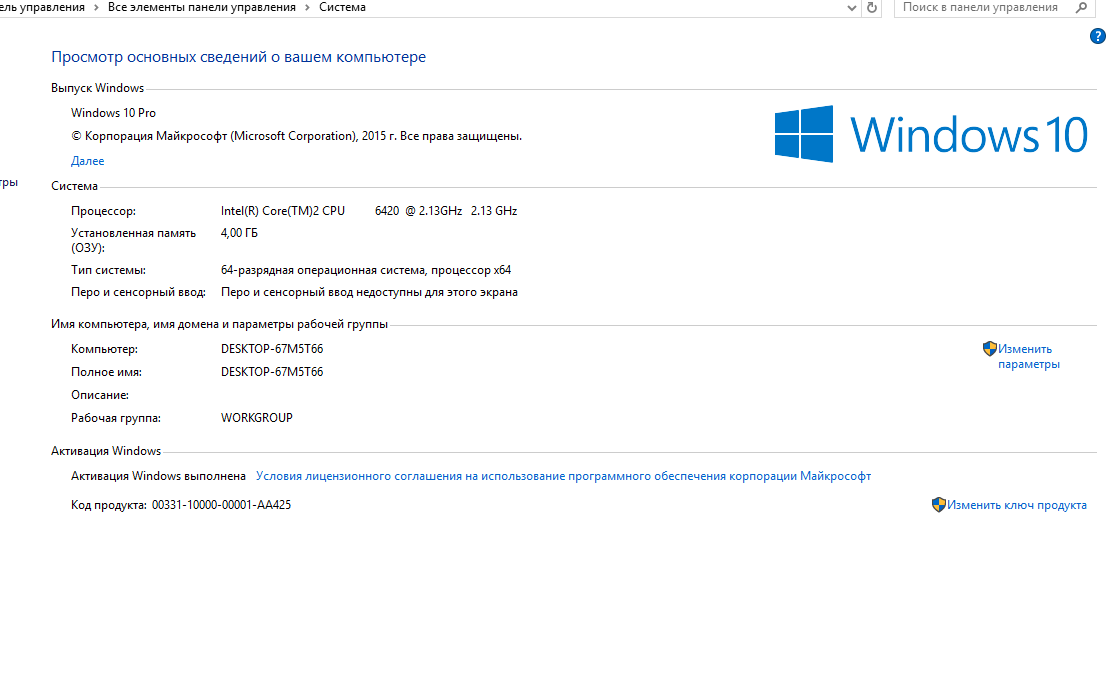The image size is (1107, 679).
Task: Click the Имя компьютера, имя домена section header
Action: (219, 325)
